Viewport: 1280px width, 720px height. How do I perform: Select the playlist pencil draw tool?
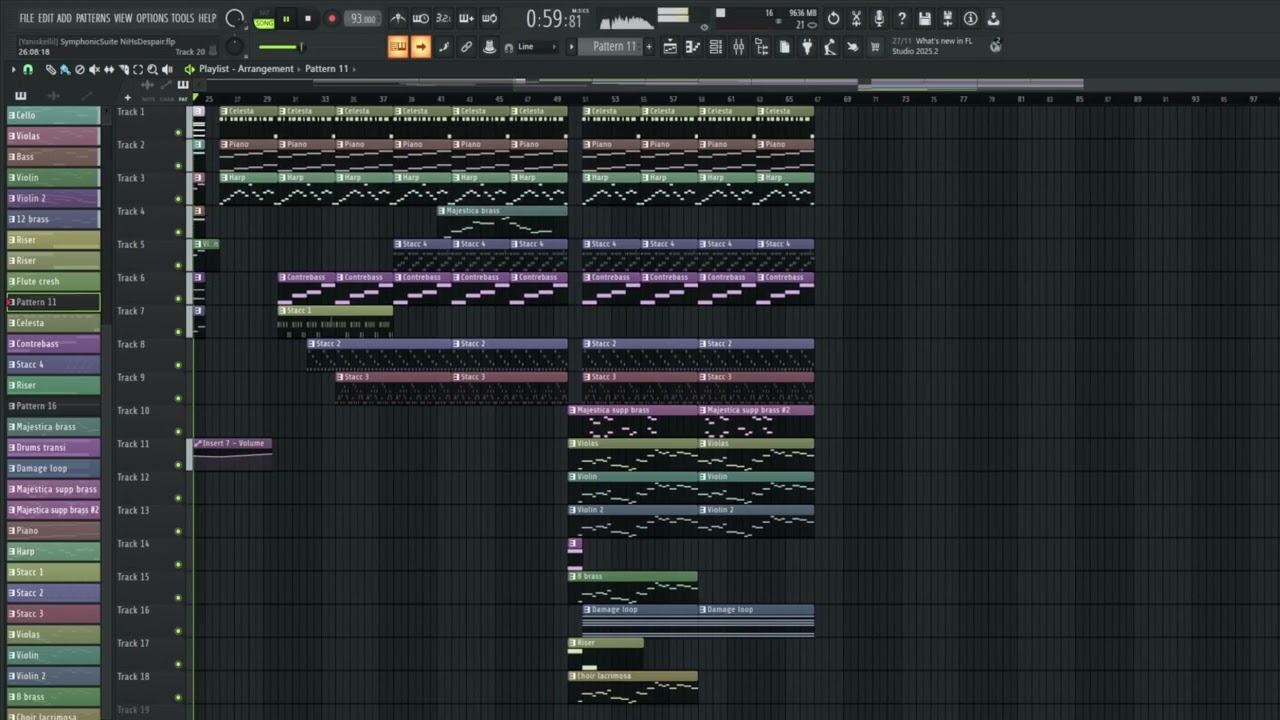(50, 69)
